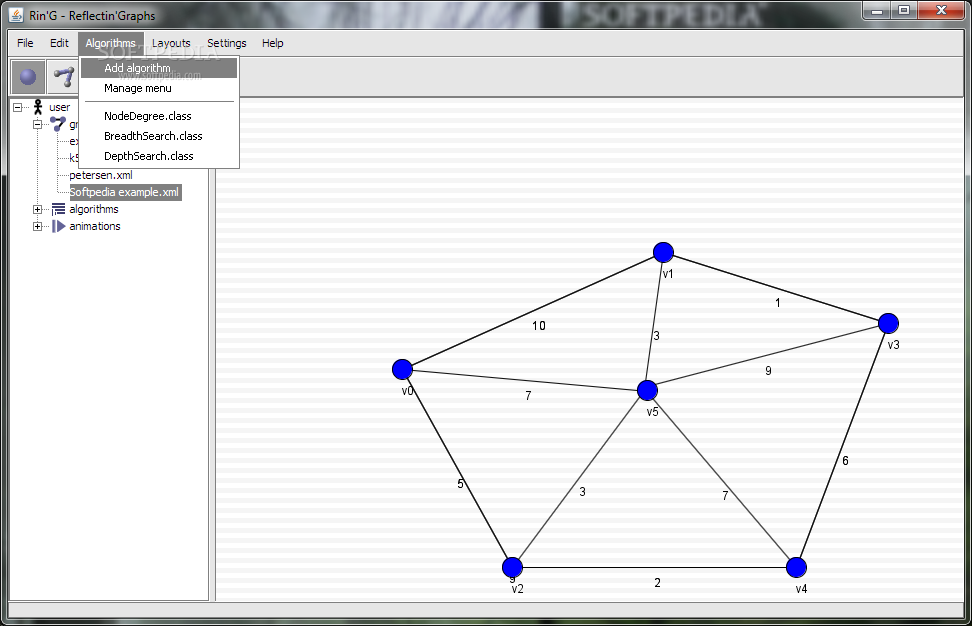972x626 pixels.
Task: Click edge weight 10 label
Action: (539, 325)
